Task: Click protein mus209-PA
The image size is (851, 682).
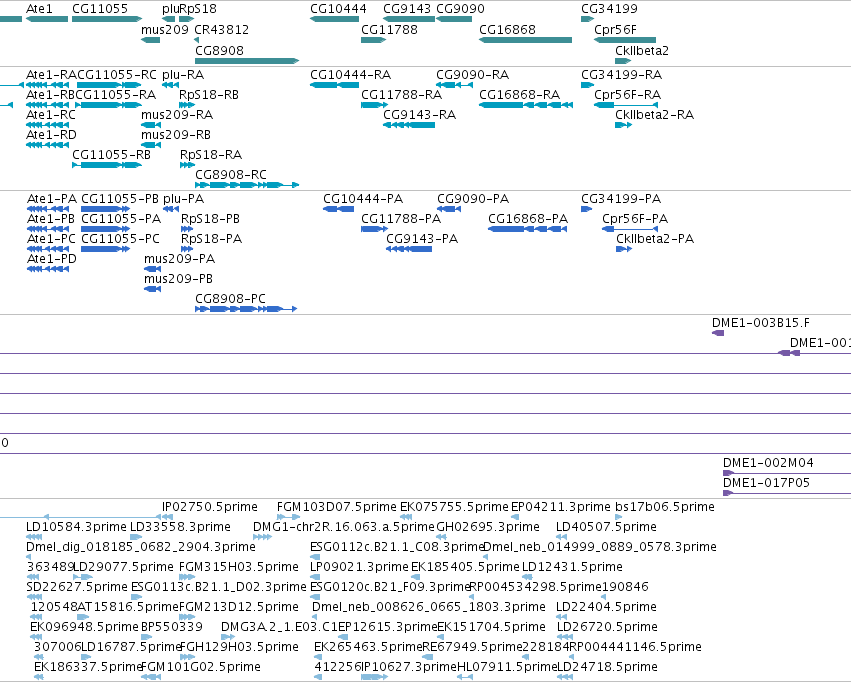Action: click(153, 269)
